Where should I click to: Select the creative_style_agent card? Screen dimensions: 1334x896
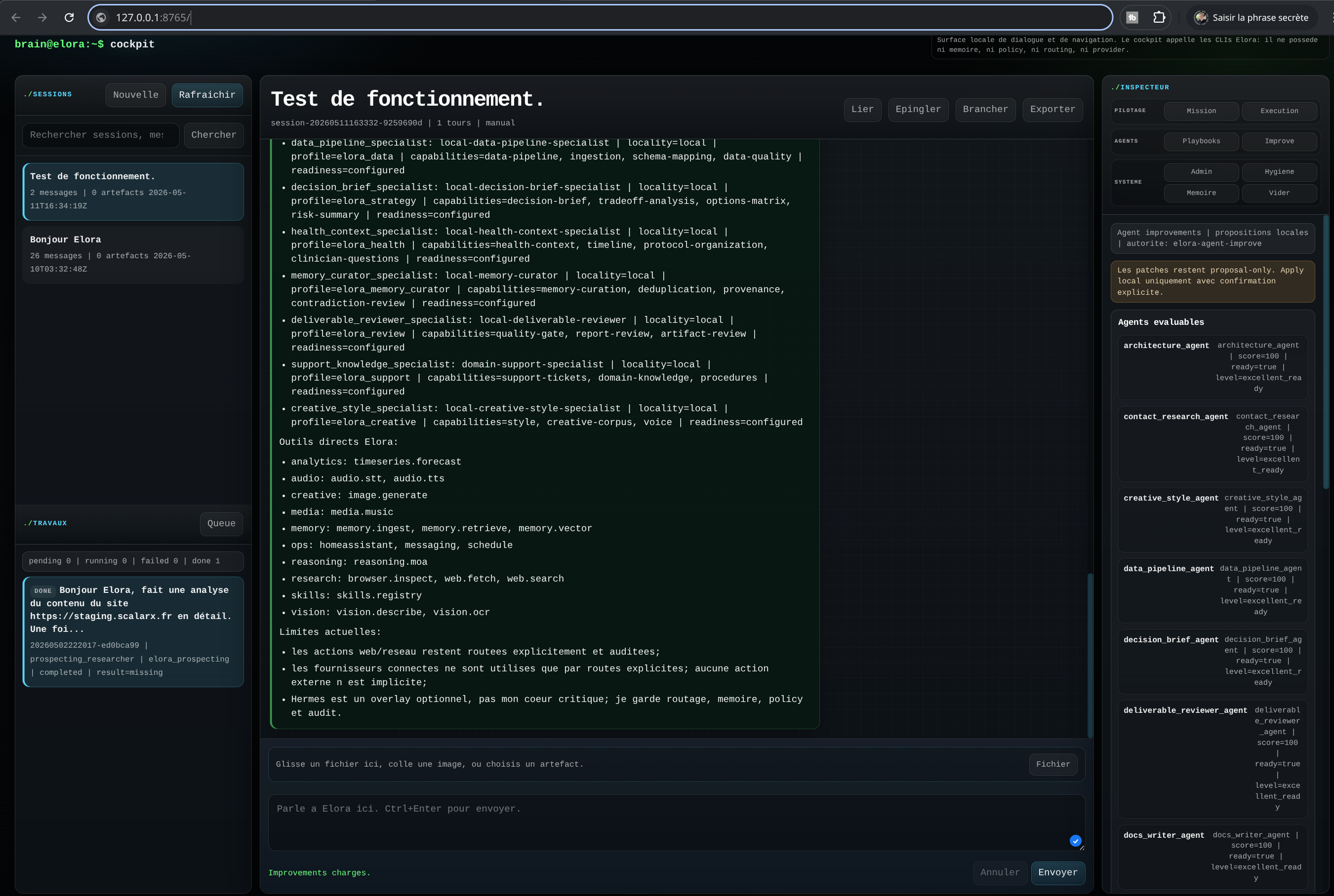click(1213, 519)
